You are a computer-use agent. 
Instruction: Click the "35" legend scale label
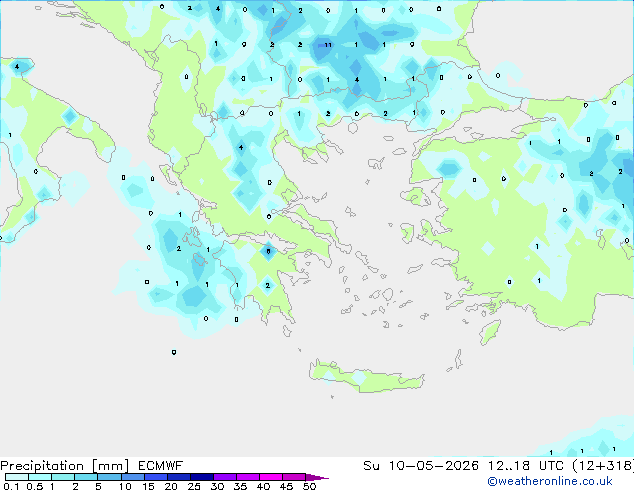(240, 486)
